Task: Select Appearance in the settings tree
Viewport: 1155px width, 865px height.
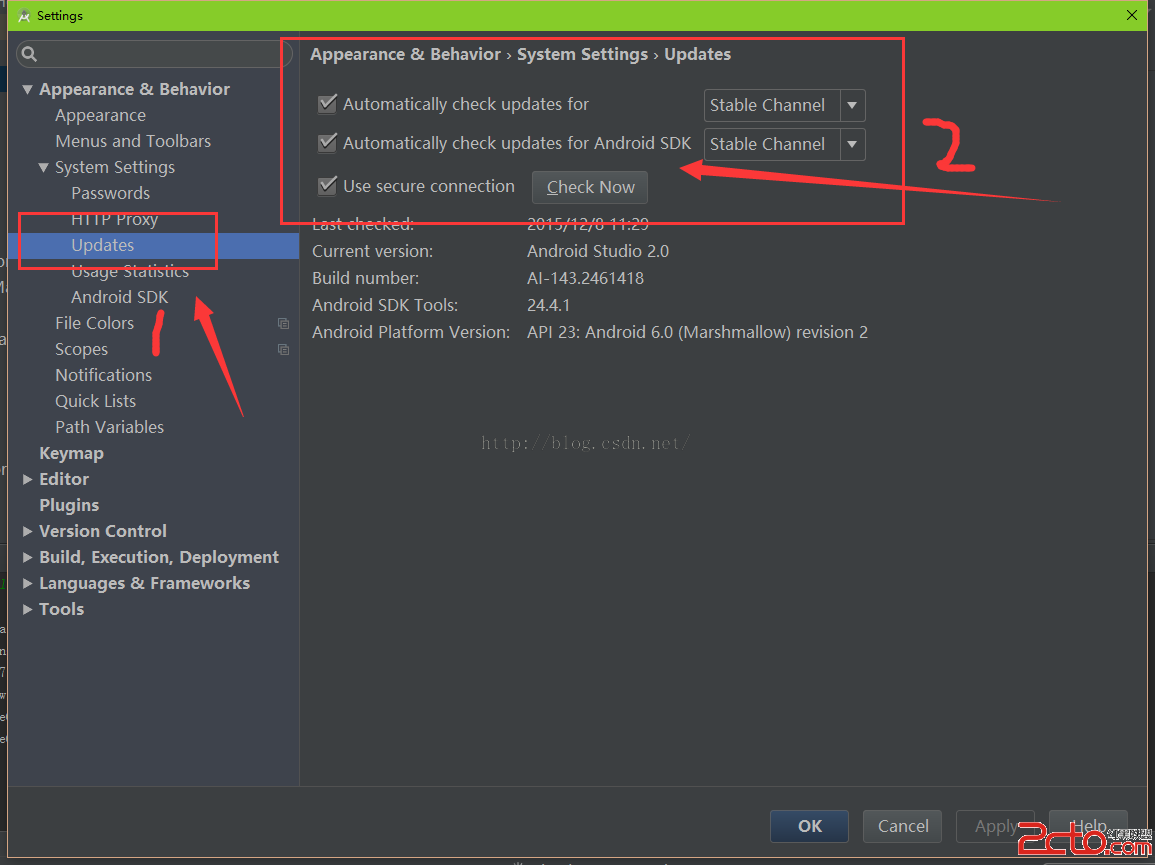Action: (100, 116)
